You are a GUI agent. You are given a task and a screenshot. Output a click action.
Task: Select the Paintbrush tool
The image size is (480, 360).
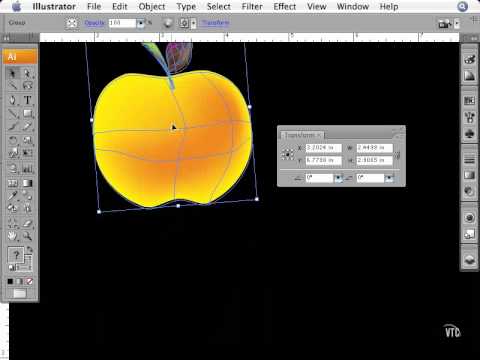[13, 126]
